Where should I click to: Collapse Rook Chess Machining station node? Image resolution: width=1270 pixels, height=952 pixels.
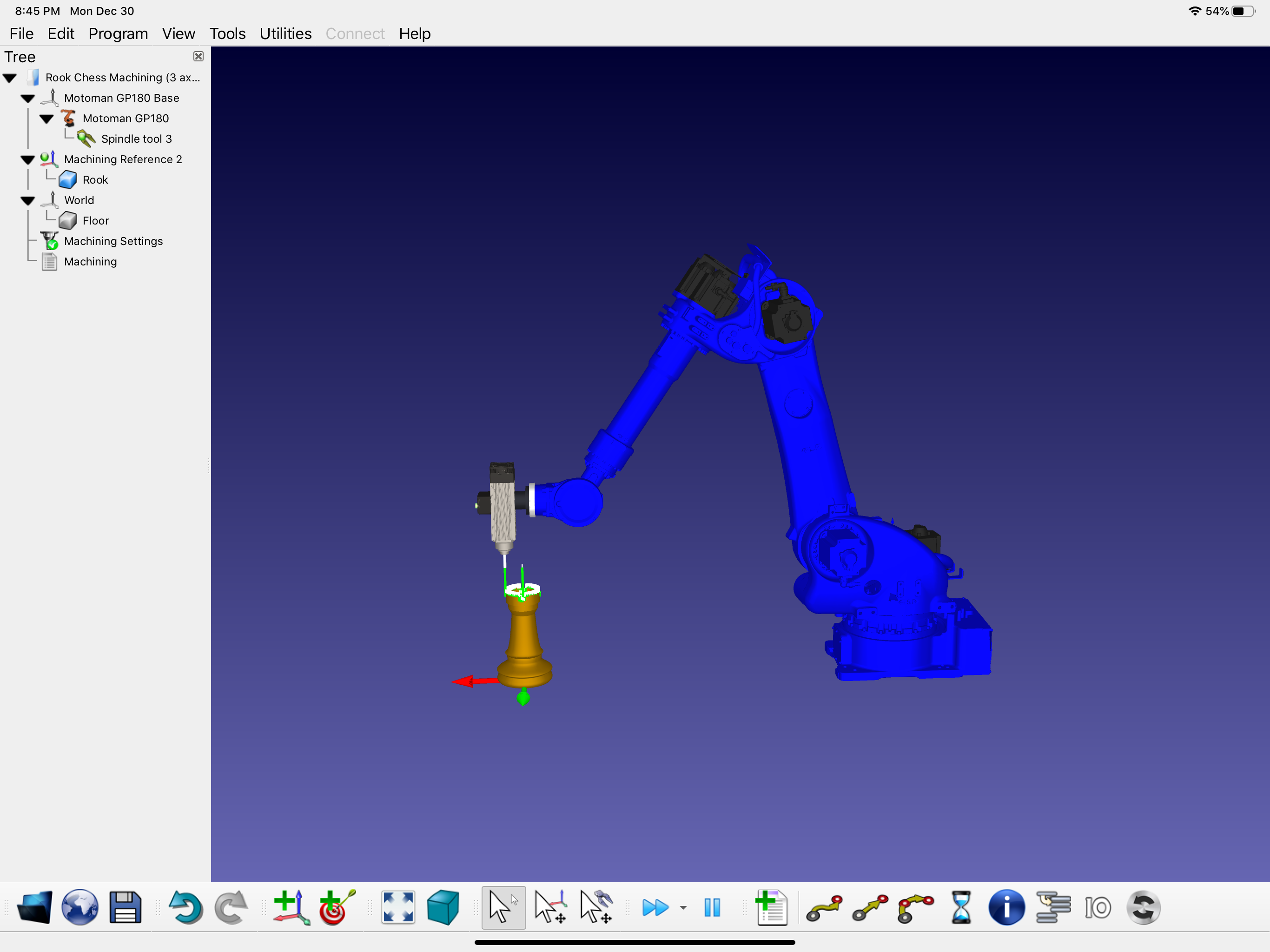click(x=10, y=78)
